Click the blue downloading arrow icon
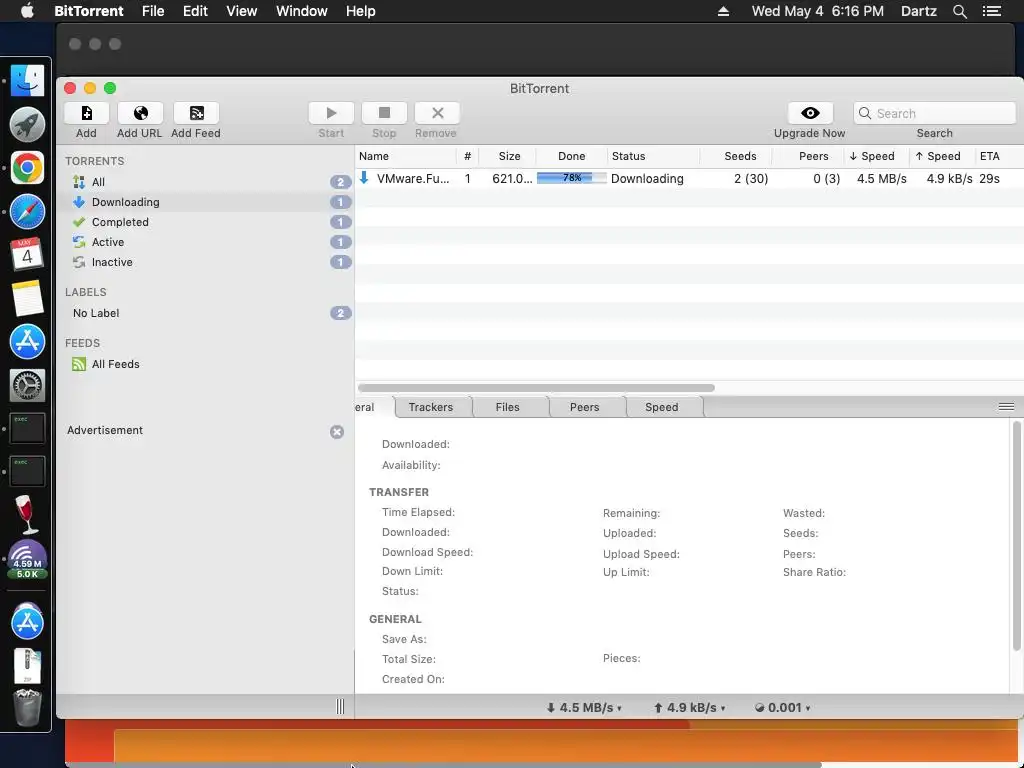This screenshot has height=768, width=1024. point(364,178)
